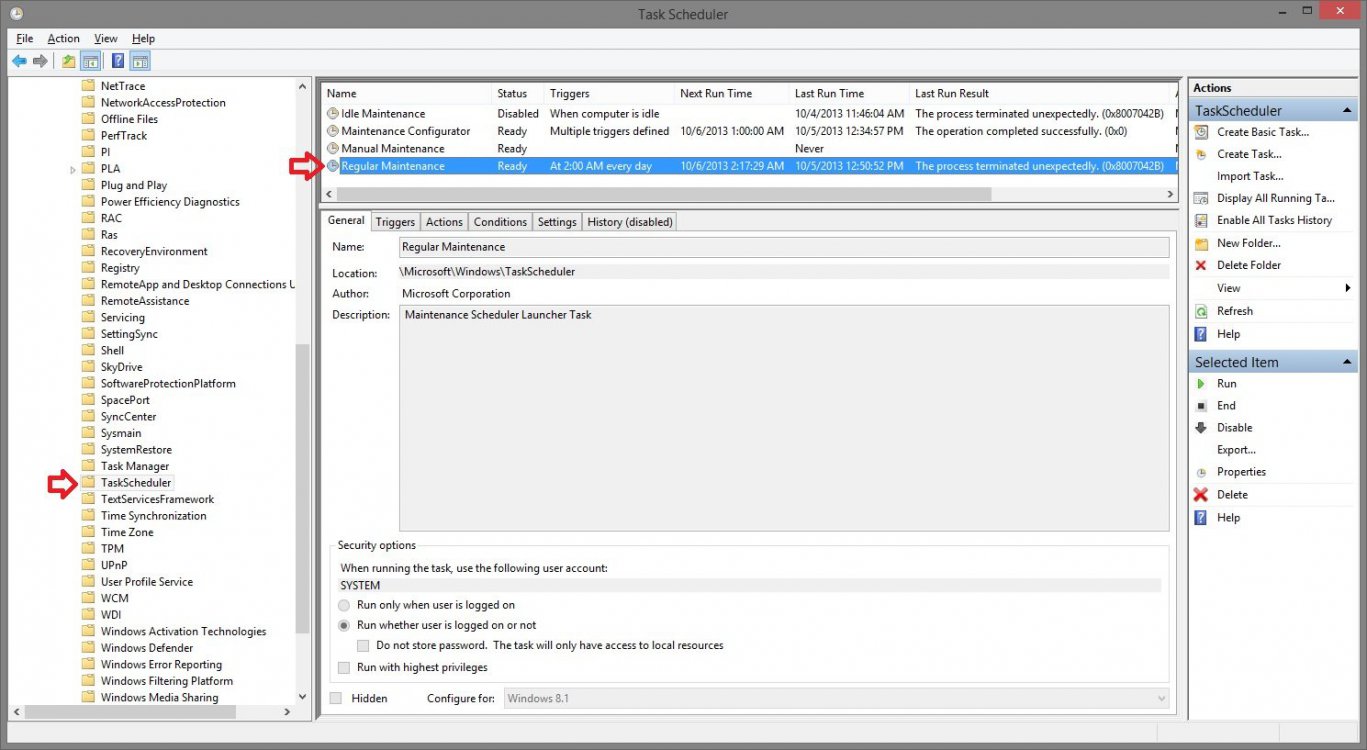Switch to the History (disabled) tab
Screen dimensions: 1367x750
coord(630,222)
